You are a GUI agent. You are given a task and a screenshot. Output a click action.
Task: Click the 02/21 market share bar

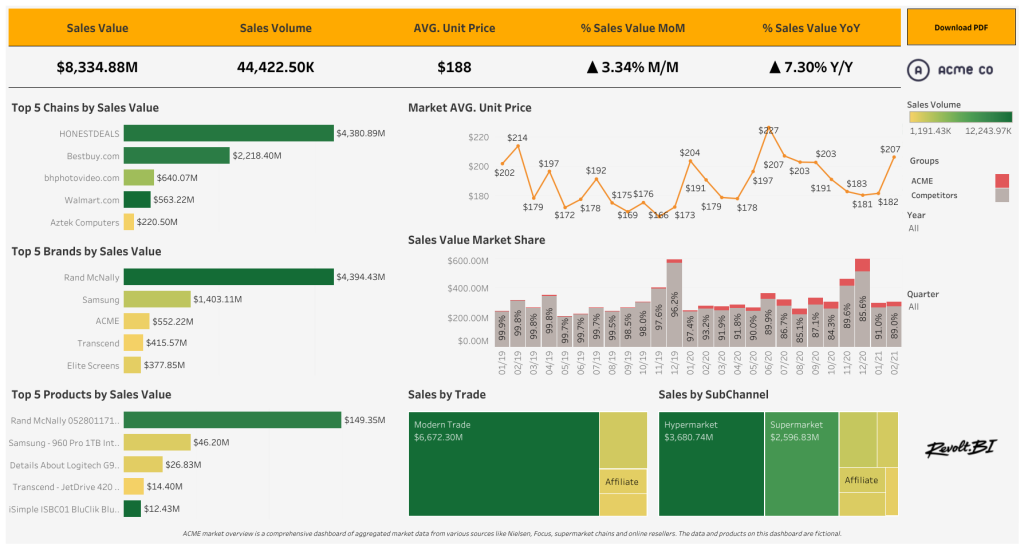pyautogui.click(x=894, y=324)
